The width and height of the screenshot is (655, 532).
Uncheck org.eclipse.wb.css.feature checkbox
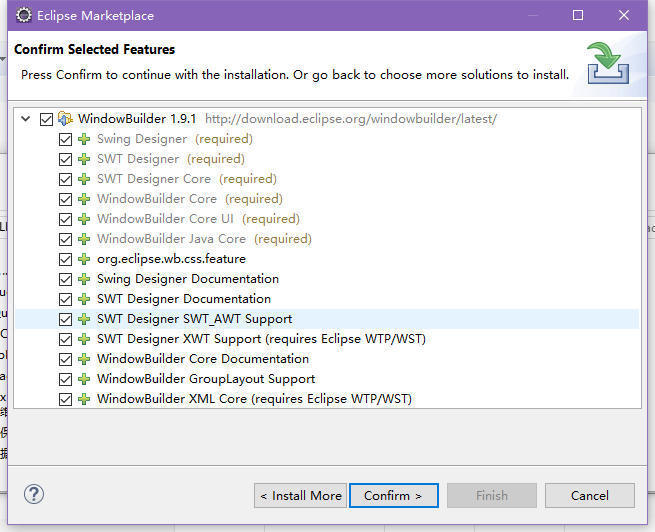point(65,259)
